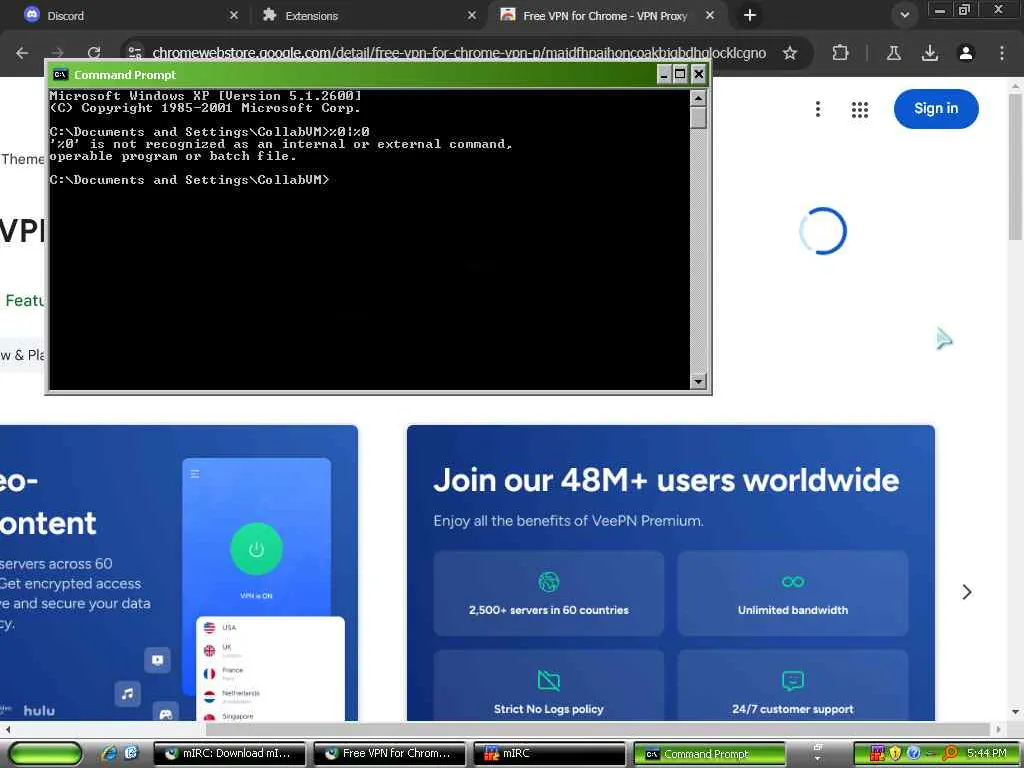Click the green VPN power button image
The width and height of the screenshot is (1024, 768).
(256, 549)
